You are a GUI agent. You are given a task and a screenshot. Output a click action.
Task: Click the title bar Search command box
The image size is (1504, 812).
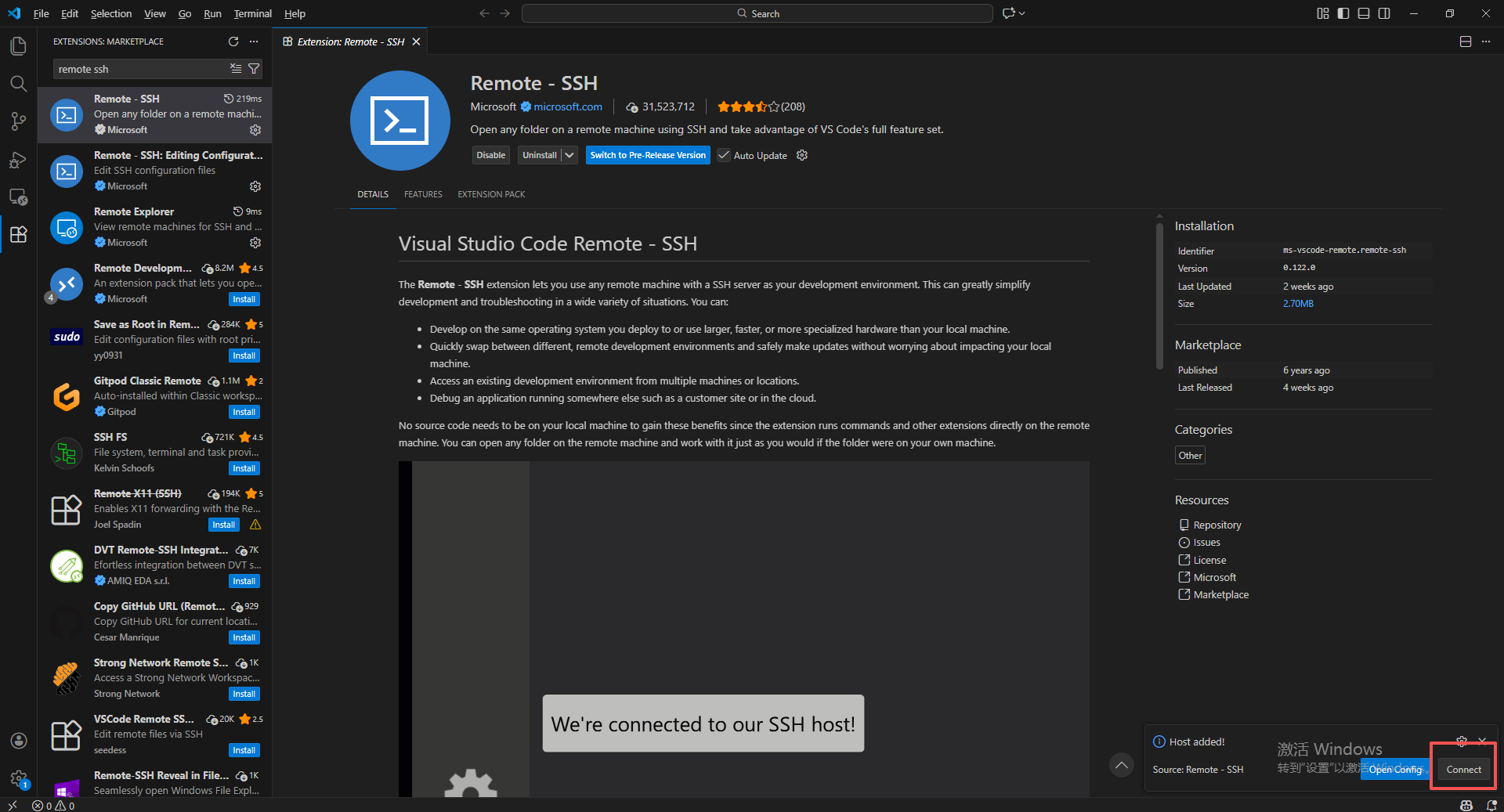click(x=757, y=13)
